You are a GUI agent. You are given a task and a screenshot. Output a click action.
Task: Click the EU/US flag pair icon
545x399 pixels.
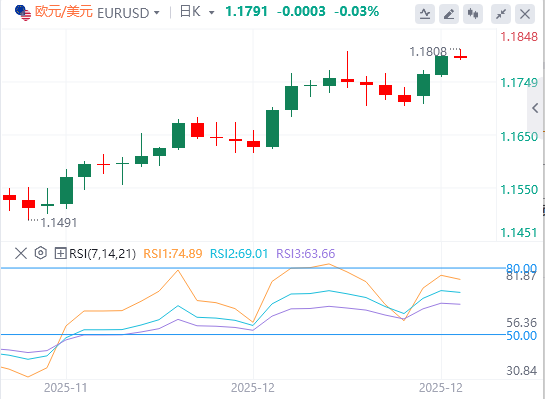pos(23,13)
